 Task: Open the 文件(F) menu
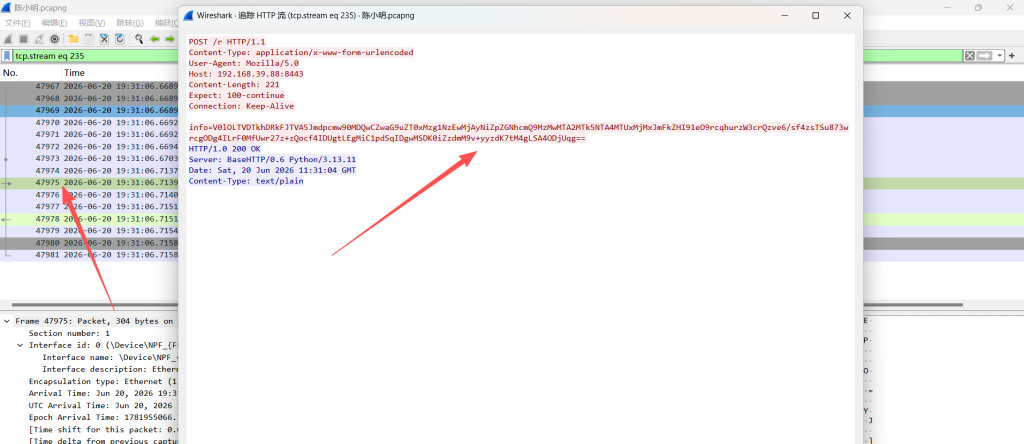point(18,23)
